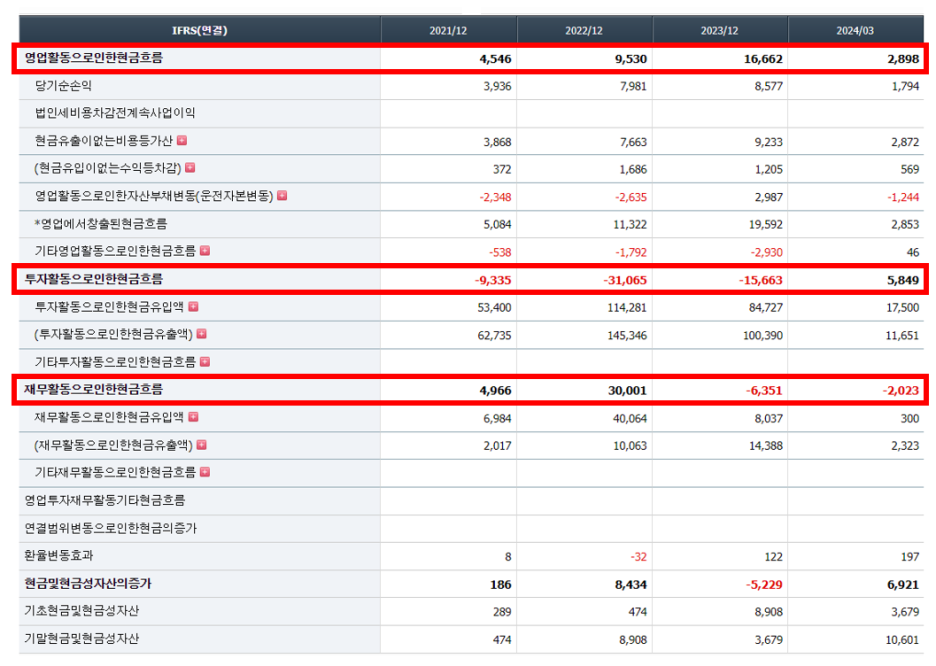This screenshot has width=936, height=666.
Task: Click financing outflow value 14,388
Action: [x=766, y=446]
